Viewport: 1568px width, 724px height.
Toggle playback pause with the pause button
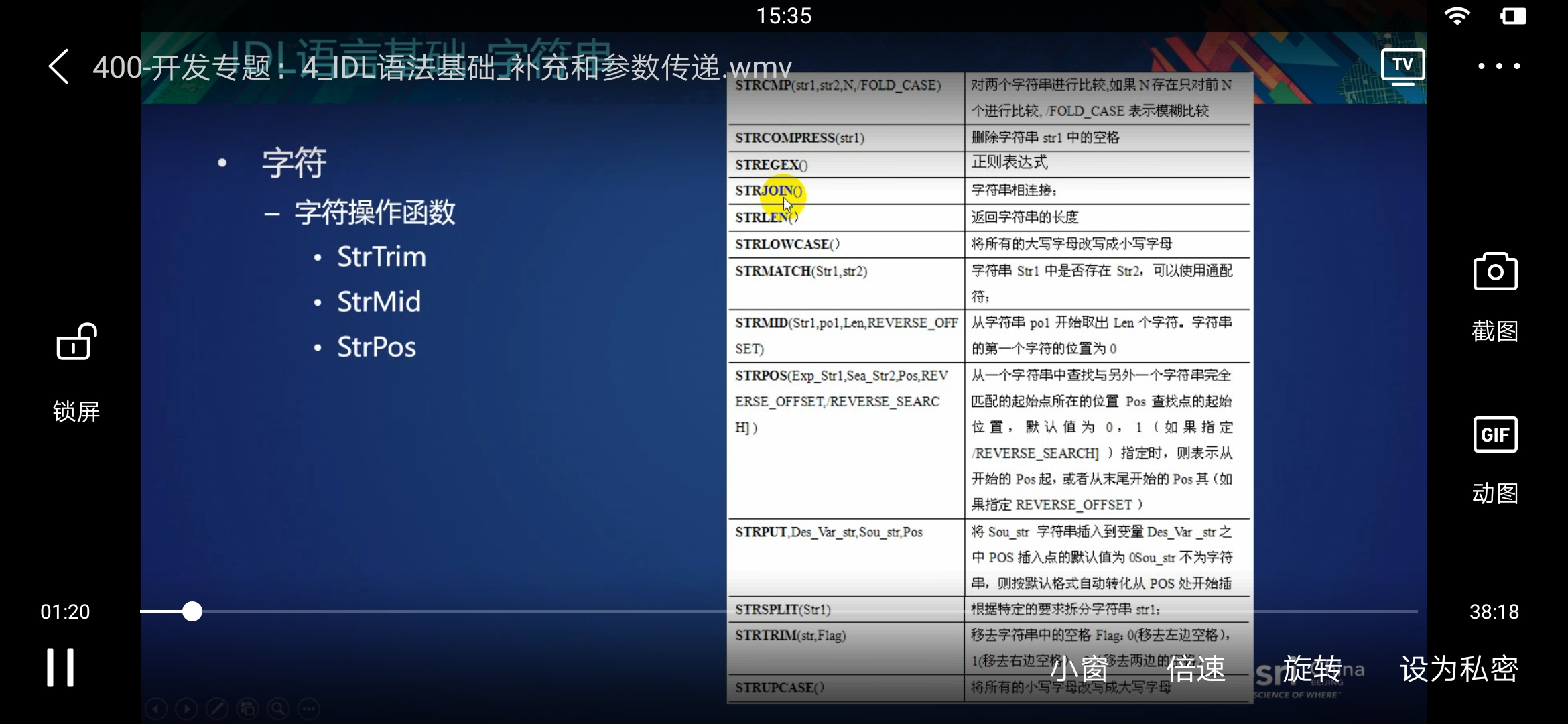(60, 668)
